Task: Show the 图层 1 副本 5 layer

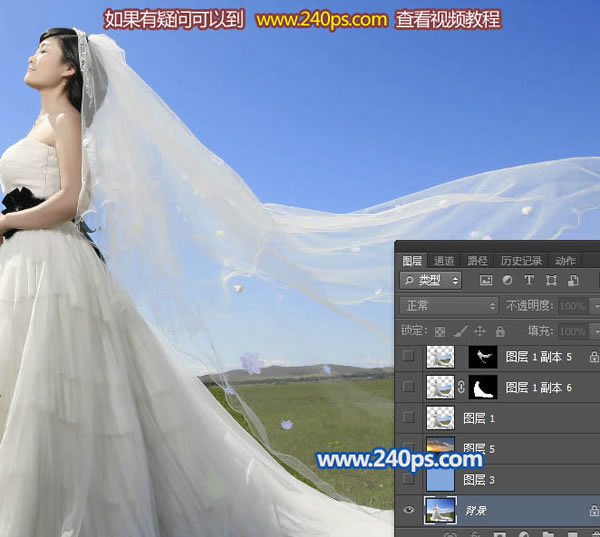Action: tap(408, 356)
